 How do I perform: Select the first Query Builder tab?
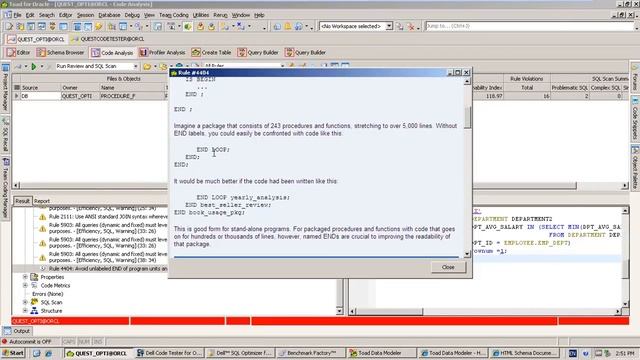click(x=258, y=53)
